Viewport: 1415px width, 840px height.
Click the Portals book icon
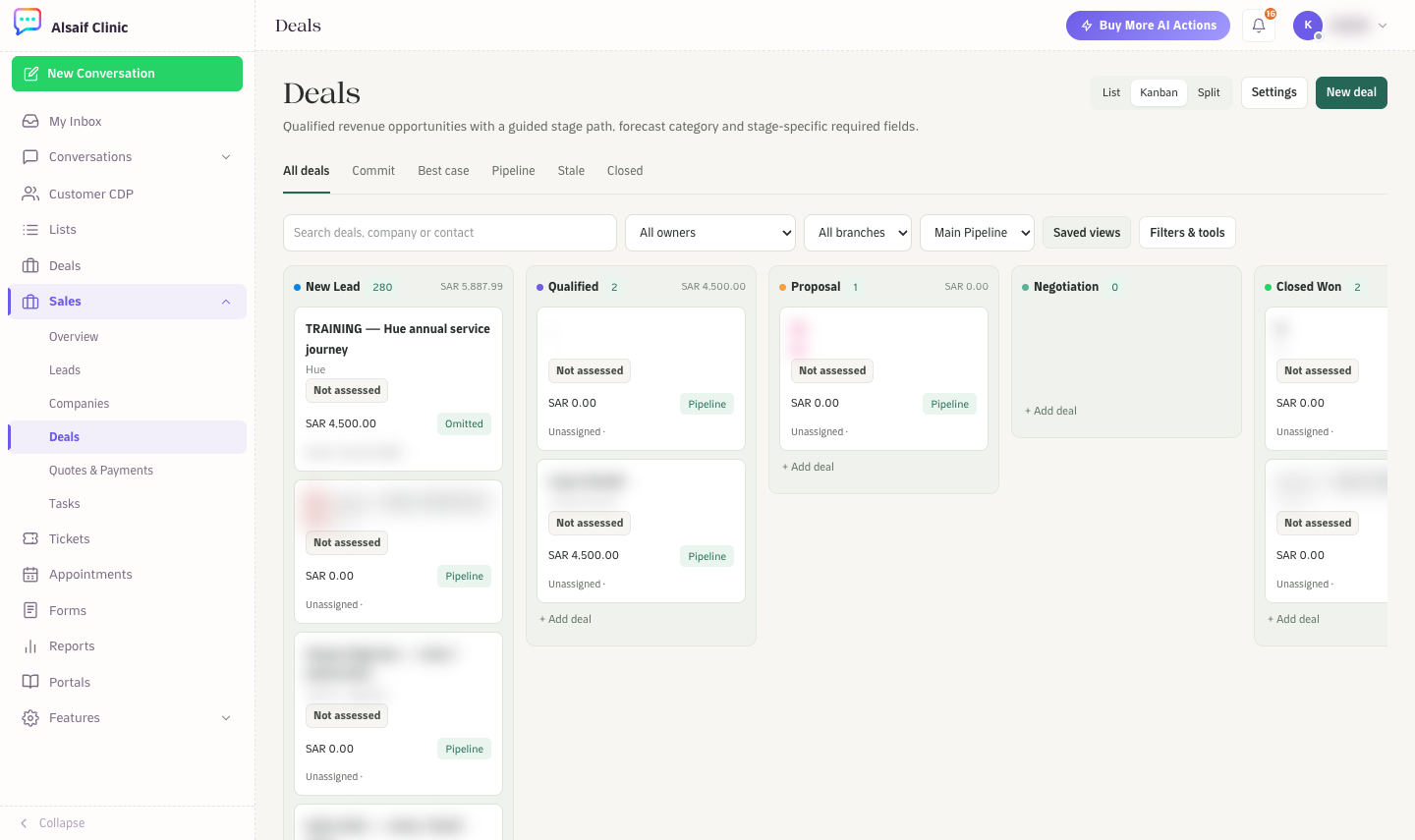(30, 683)
